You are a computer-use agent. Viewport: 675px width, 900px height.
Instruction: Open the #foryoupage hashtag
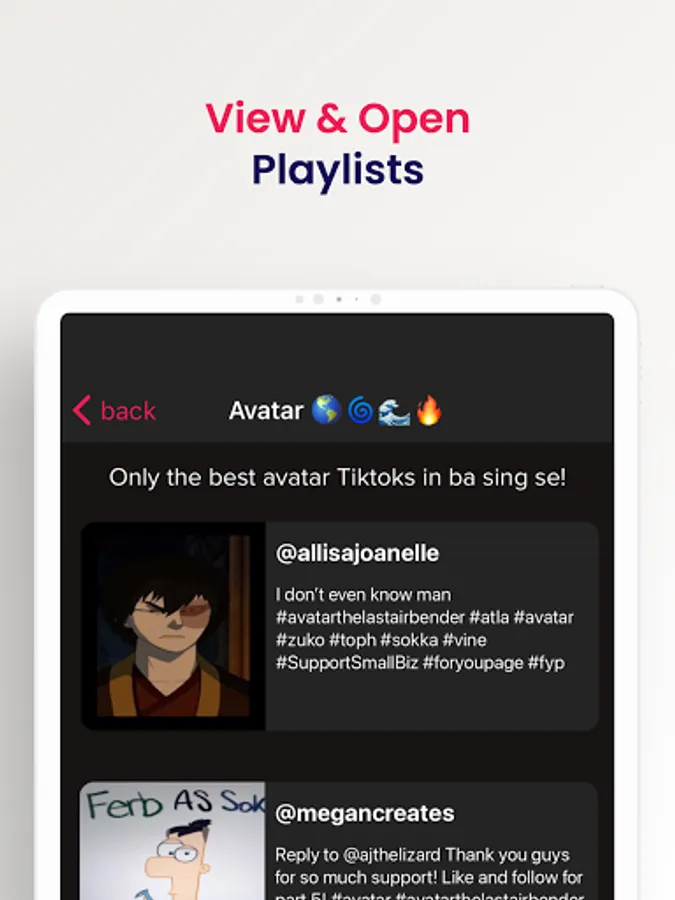(x=473, y=663)
